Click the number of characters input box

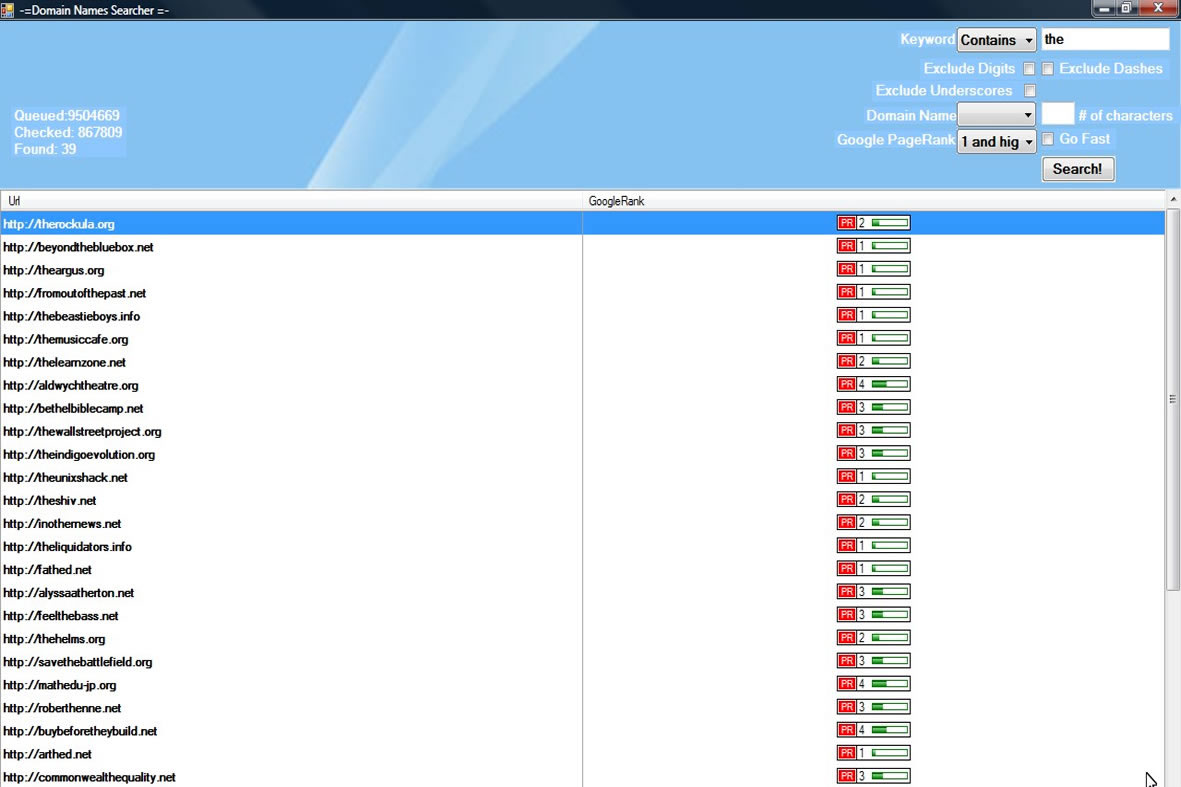(x=1057, y=114)
